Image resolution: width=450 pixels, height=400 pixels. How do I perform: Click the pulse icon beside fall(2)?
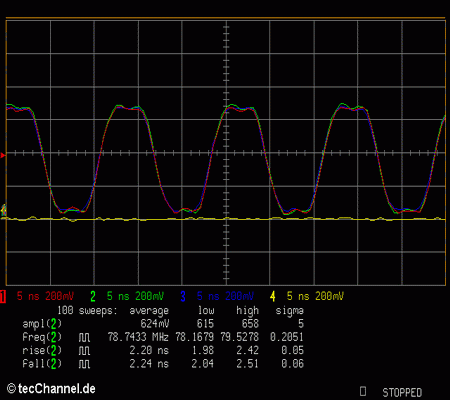coord(84,364)
